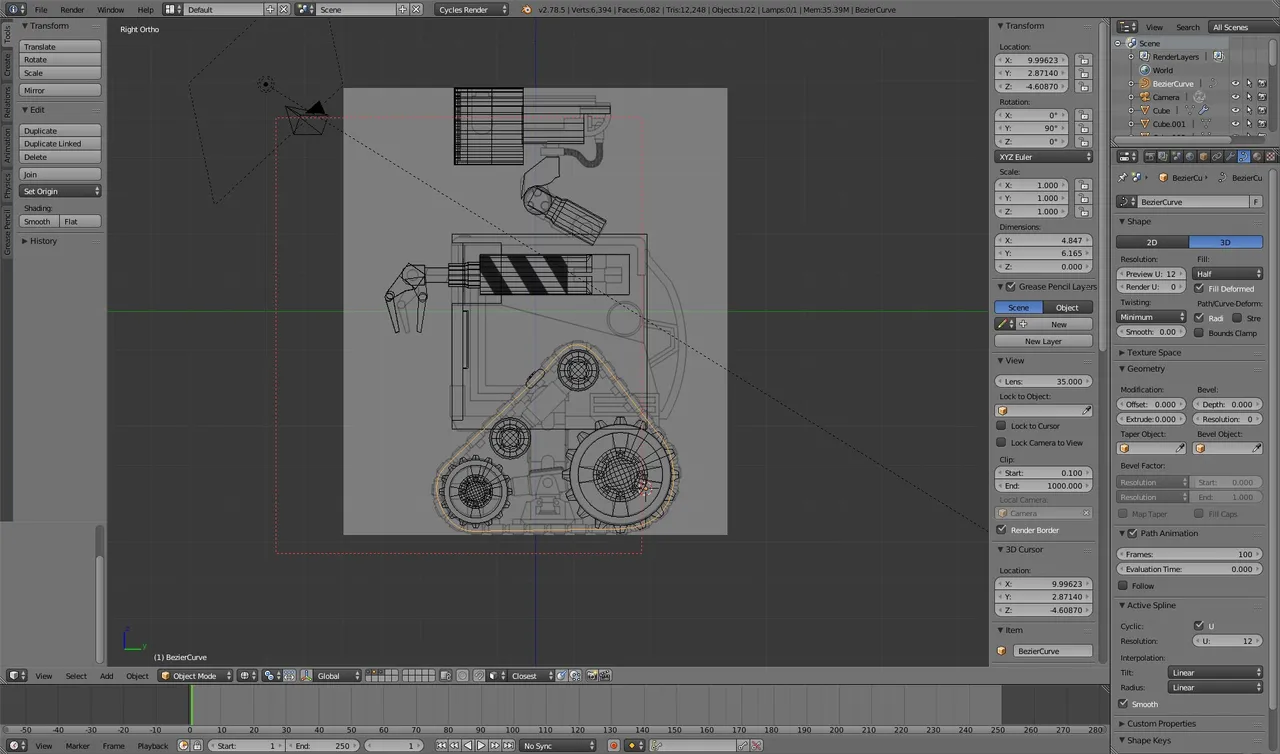
Task: Expand the Custom Properties panel
Action: (1161, 724)
